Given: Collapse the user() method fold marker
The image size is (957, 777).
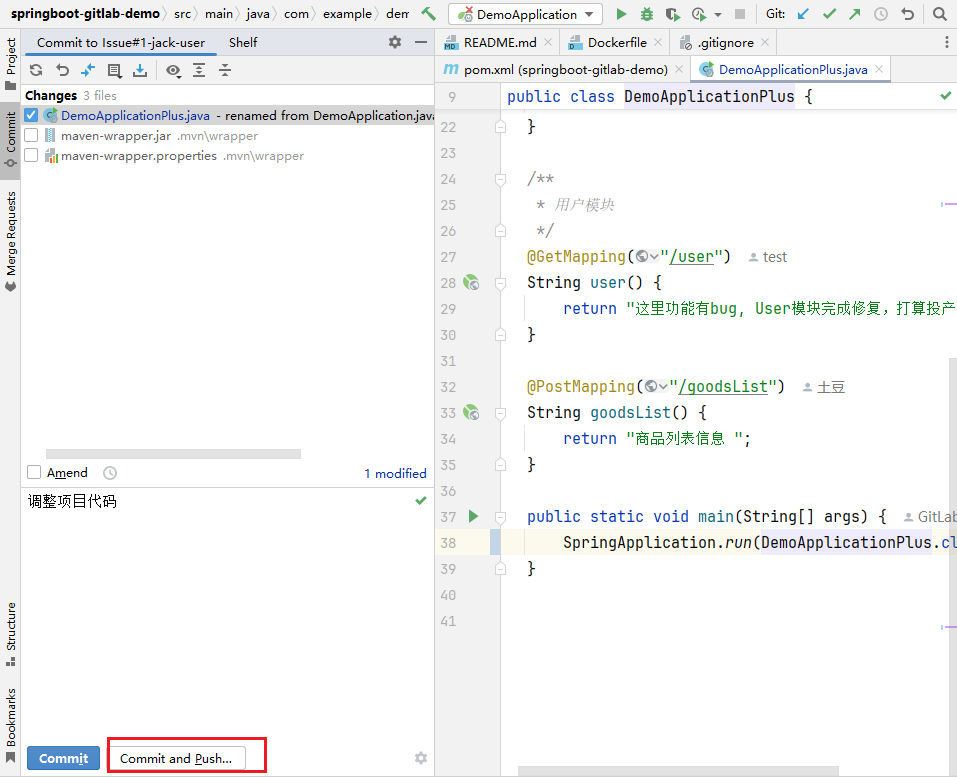Looking at the screenshot, I should coord(500,283).
